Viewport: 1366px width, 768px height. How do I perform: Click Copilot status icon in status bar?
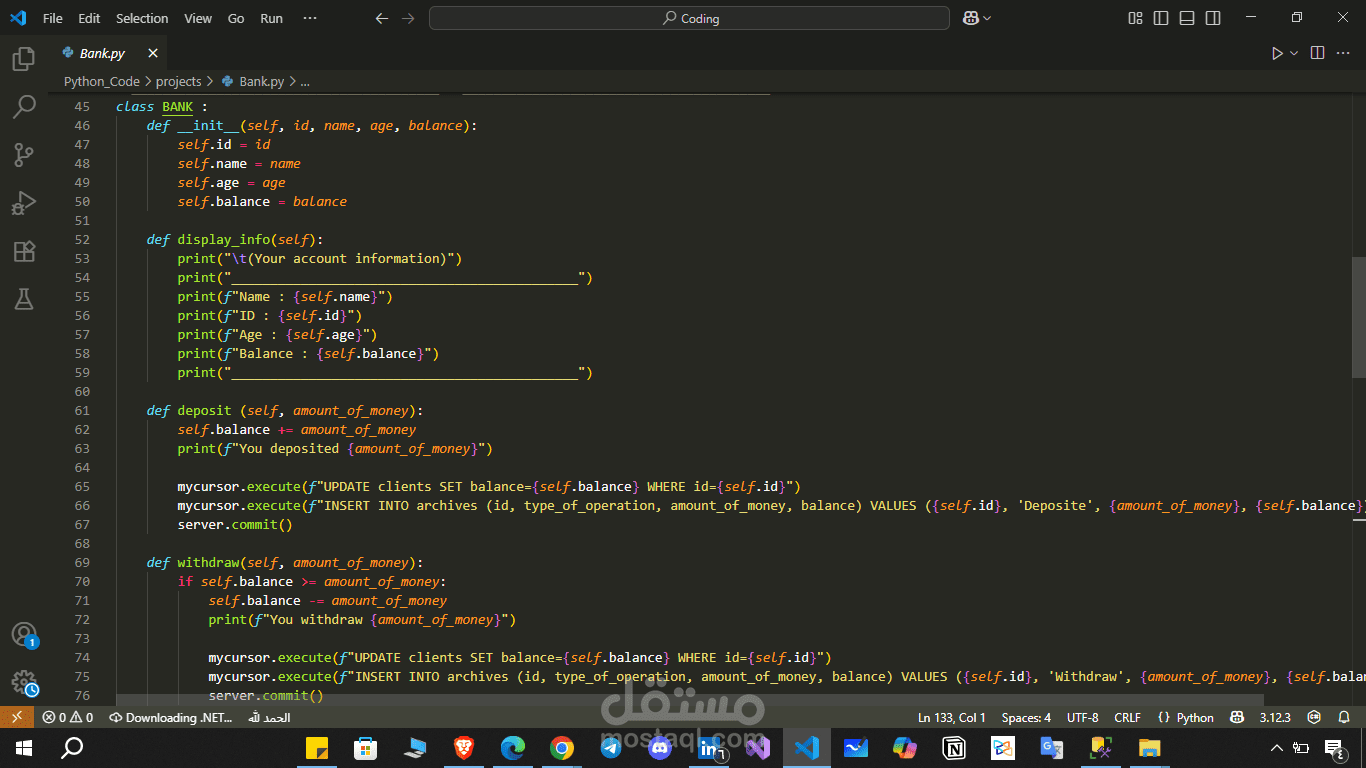(1237, 717)
